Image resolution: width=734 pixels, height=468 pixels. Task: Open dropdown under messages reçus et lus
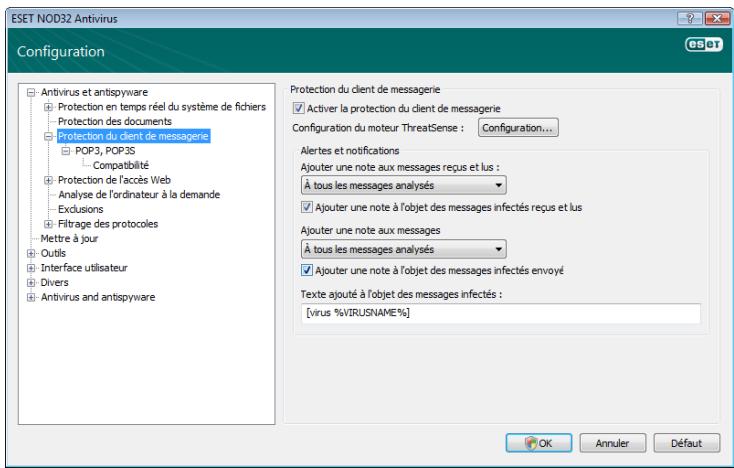(404, 185)
